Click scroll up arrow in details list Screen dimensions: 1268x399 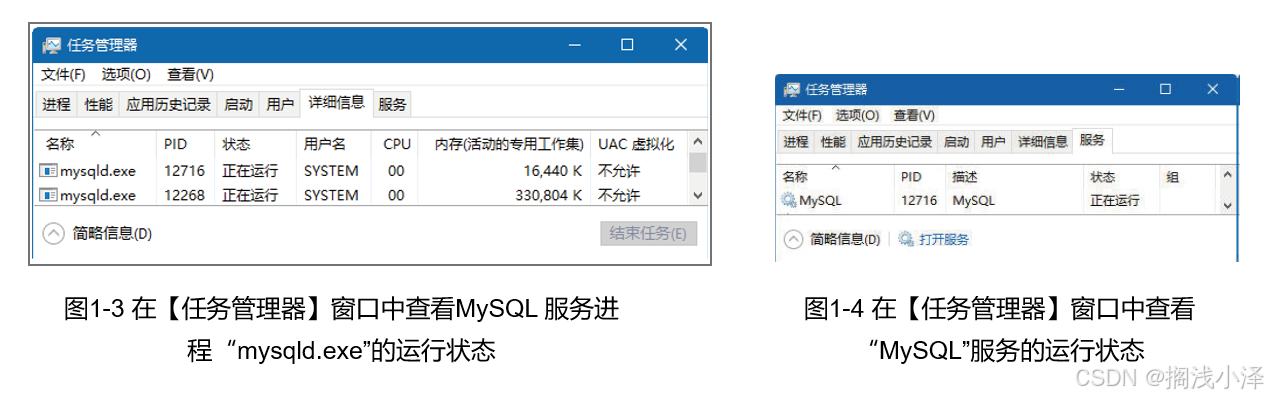point(698,142)
